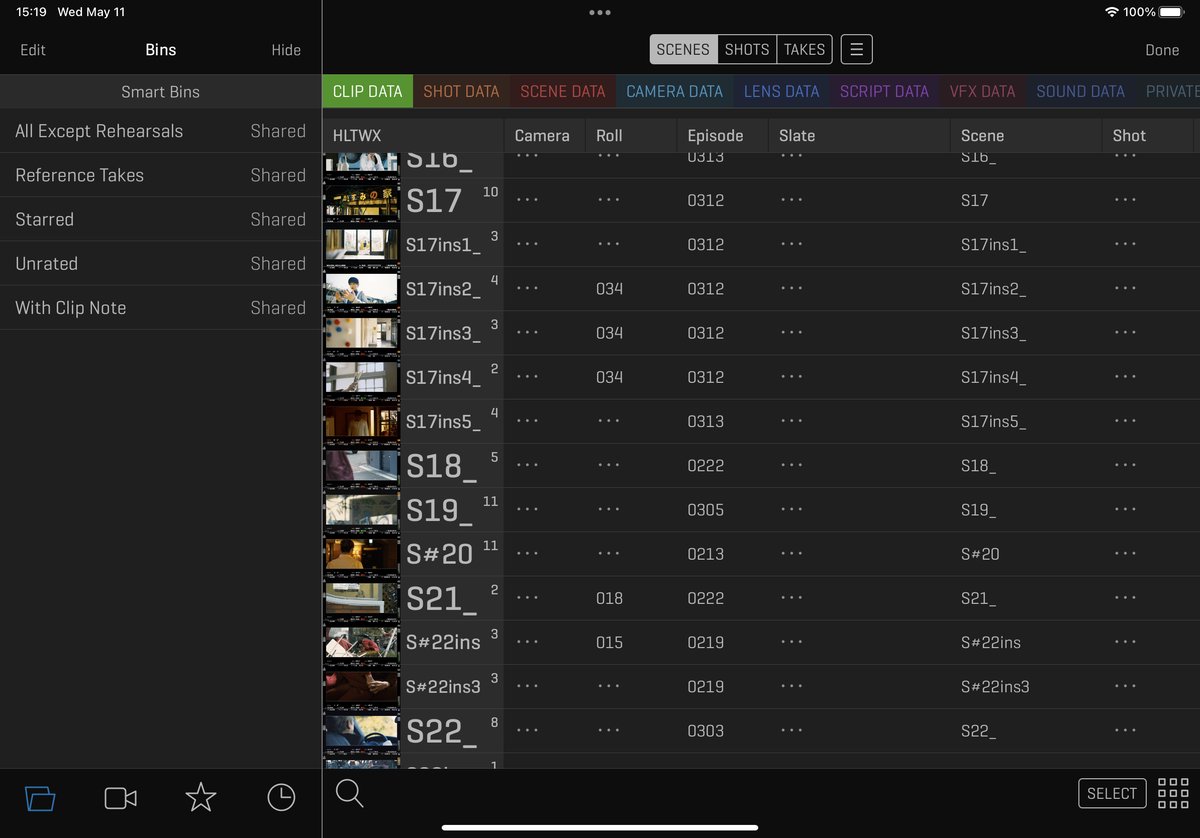Open the Starred smart bin
This screenshot has height=838, width=1200.
(x=160, y=219)
